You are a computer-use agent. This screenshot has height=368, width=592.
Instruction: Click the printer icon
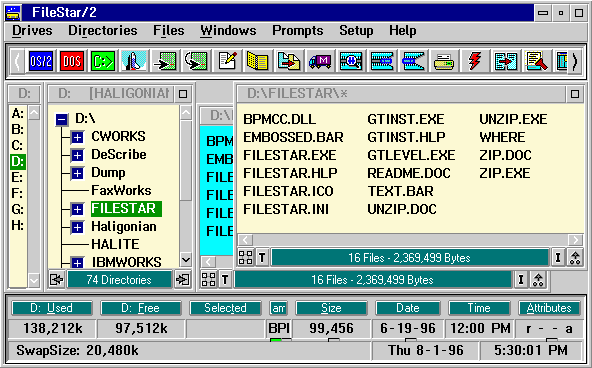[x=444, y=61]
